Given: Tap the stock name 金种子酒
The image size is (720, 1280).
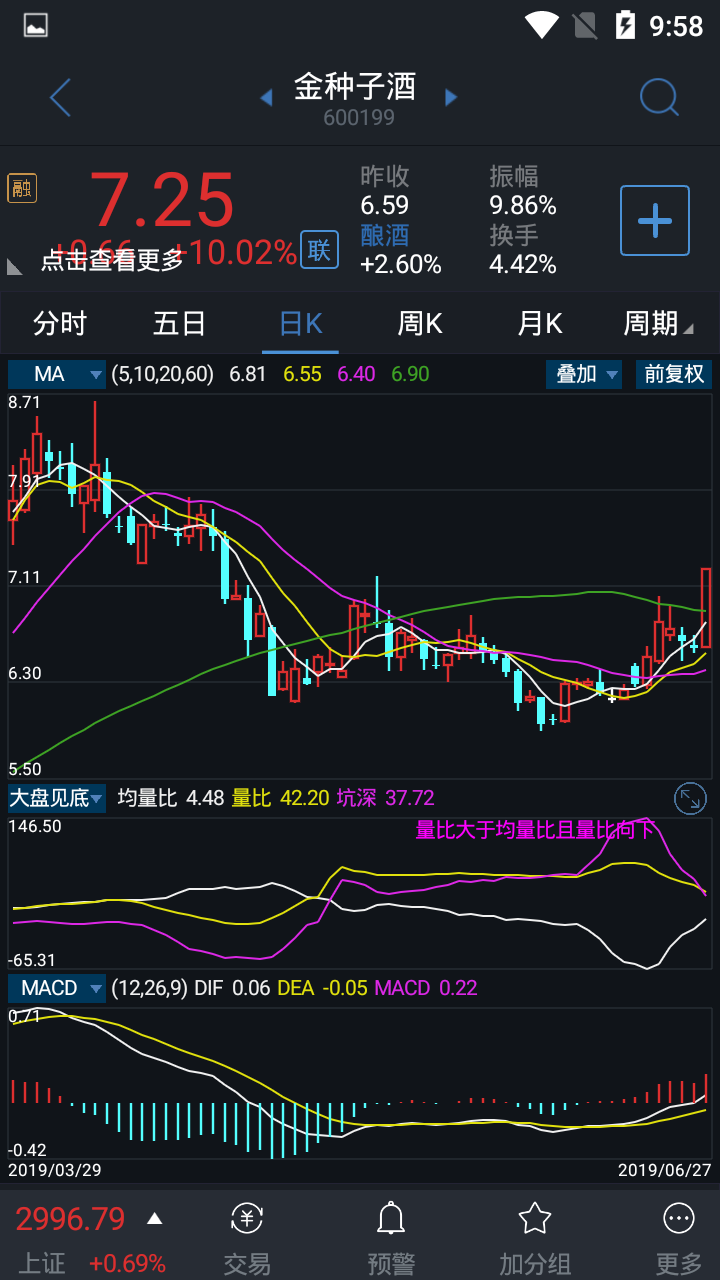Looking at the screenshot, I should tap(355, 87).
